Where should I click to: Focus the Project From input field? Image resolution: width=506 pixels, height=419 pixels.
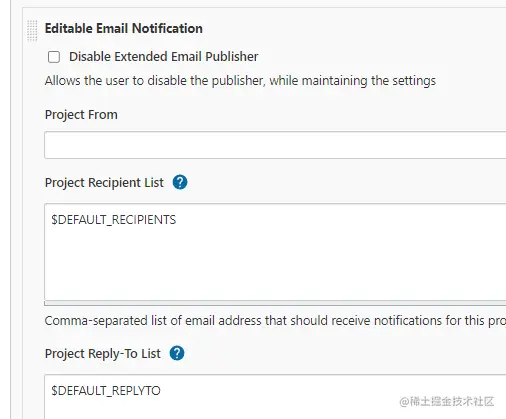(x=275, y=145)
